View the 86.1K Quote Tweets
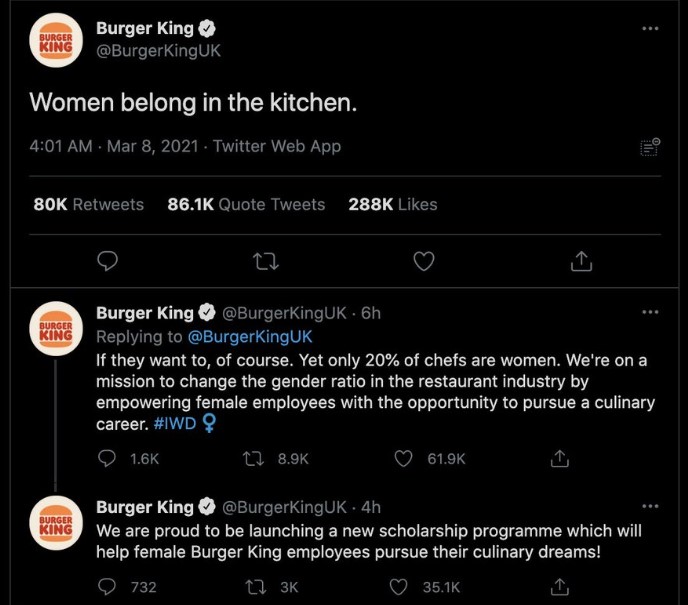The image size is (688, 605). click(x=246, y=204)
